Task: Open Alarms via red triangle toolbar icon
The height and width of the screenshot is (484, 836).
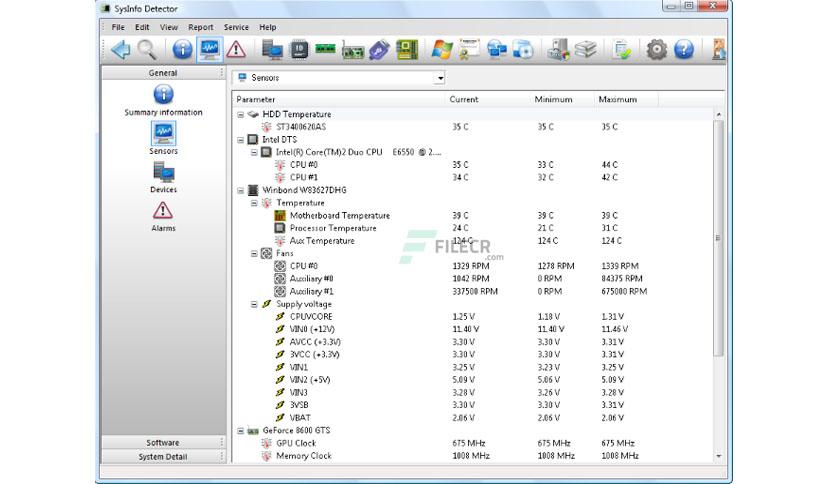Action: pos(236,50)
